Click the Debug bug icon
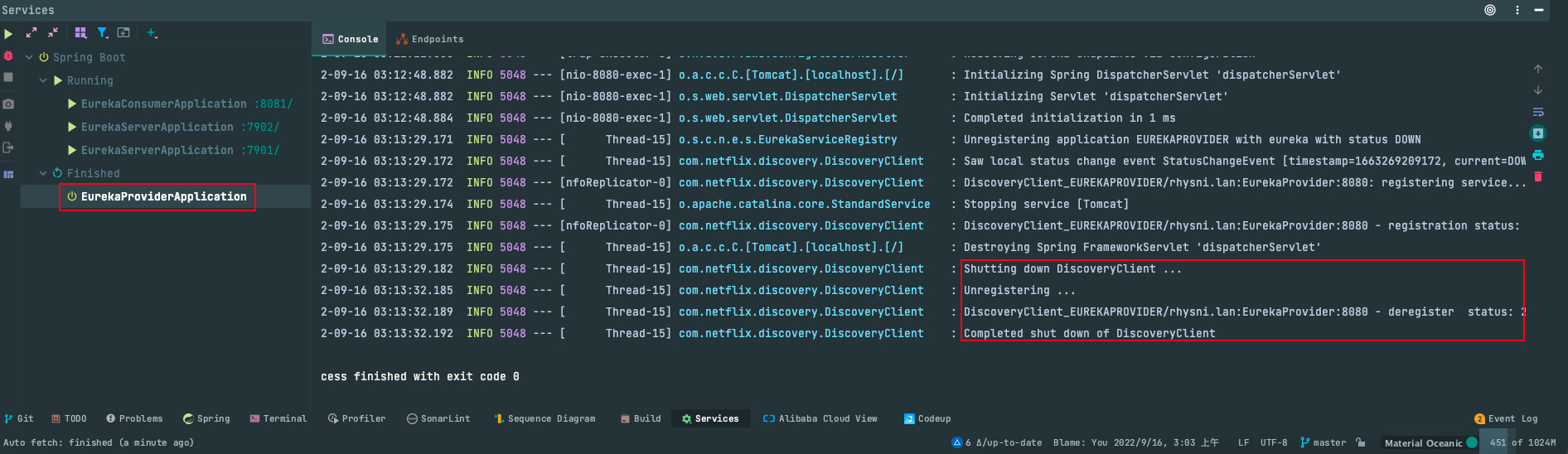Screen dimensions: 1568x454 tap(8, 56)
